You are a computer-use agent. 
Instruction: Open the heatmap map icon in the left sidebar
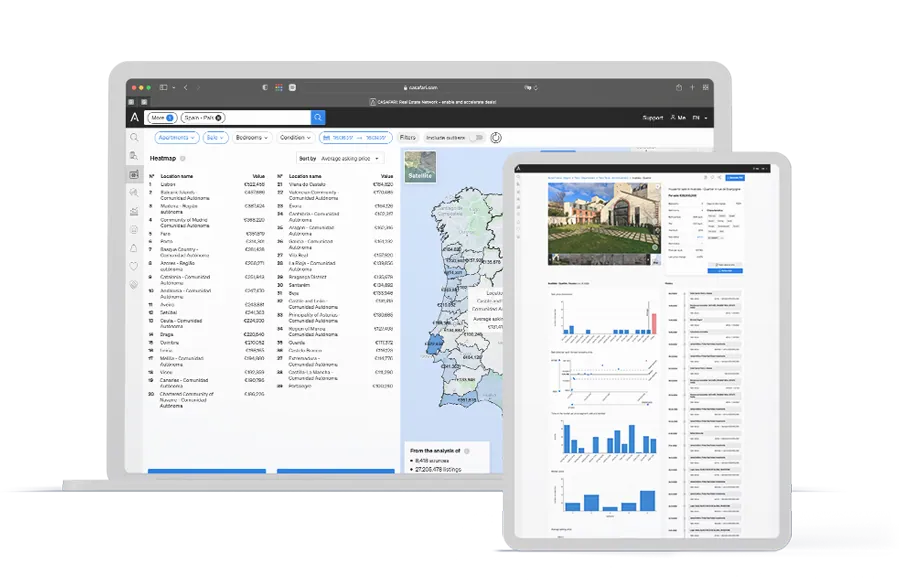(134, 175)
